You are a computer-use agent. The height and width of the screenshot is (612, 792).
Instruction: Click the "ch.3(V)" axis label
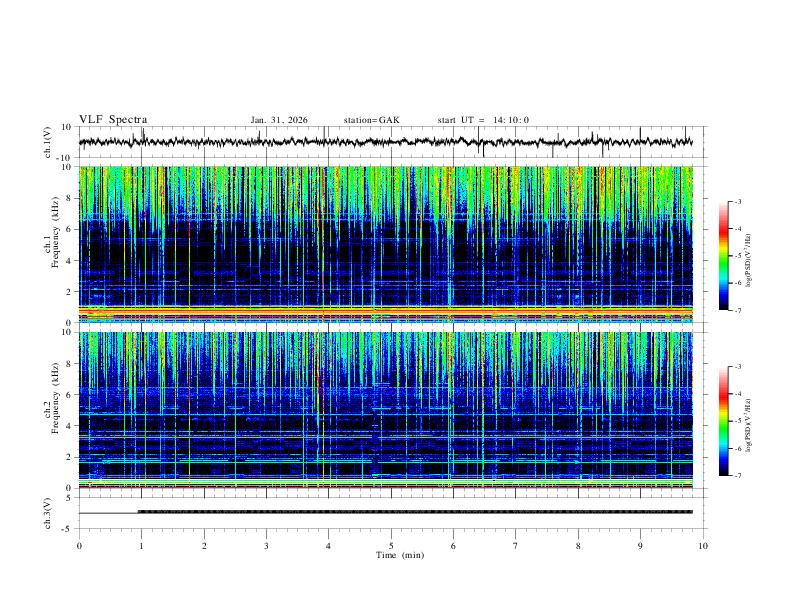click(x=48, y=513)
